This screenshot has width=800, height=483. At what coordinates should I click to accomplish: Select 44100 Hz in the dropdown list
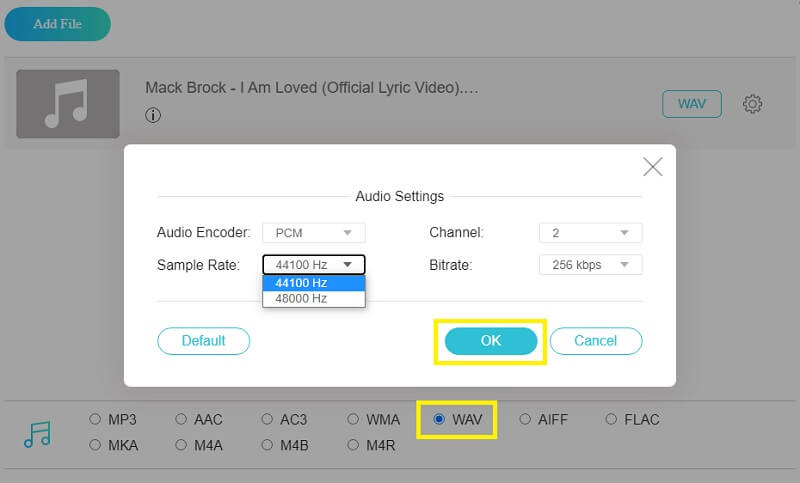(313, 283)
